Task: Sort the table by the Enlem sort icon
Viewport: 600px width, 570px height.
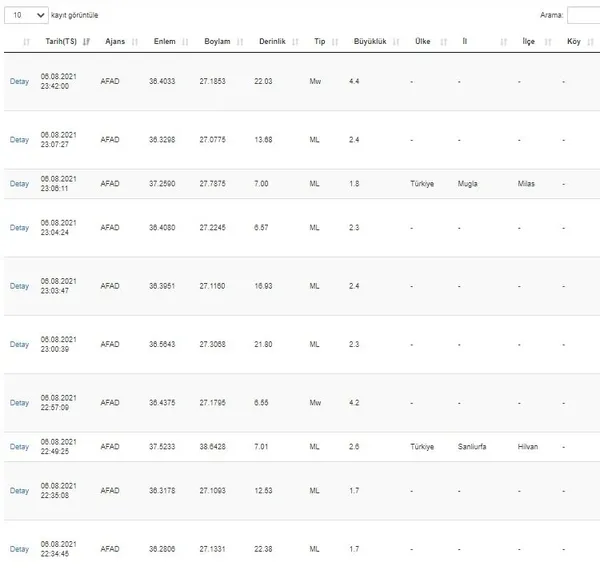Action: (x=185, y=42)
